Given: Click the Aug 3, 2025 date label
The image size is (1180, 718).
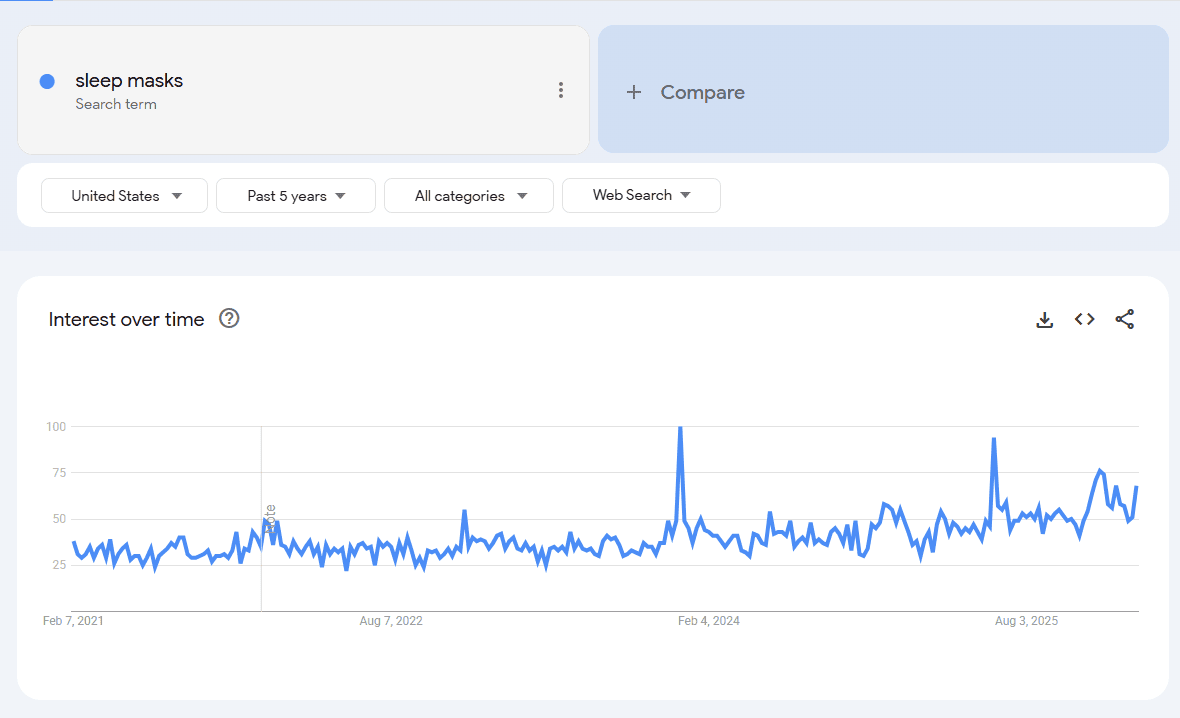Looking at the screenshot, I should click(x=1026, y=620).
